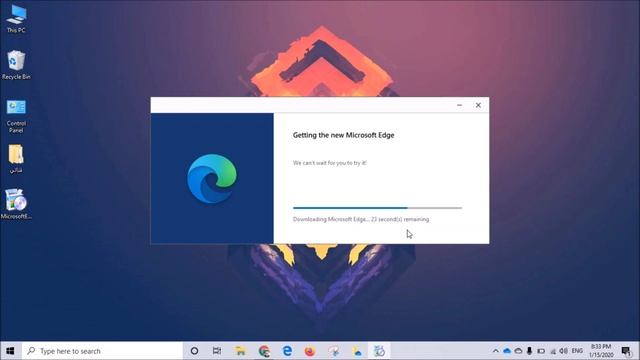This screenshot has width=640, height=360.
Task: Open Task View from the taskbar
Action: (217, 351)
